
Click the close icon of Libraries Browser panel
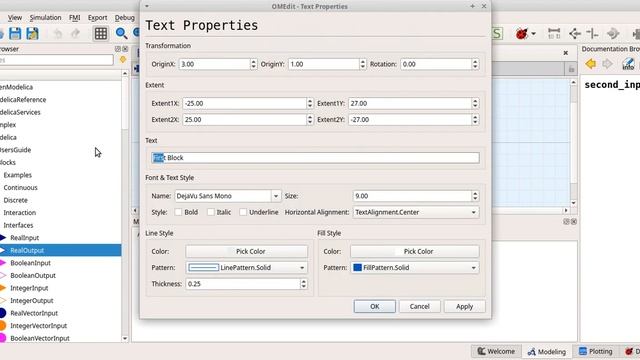125,49
